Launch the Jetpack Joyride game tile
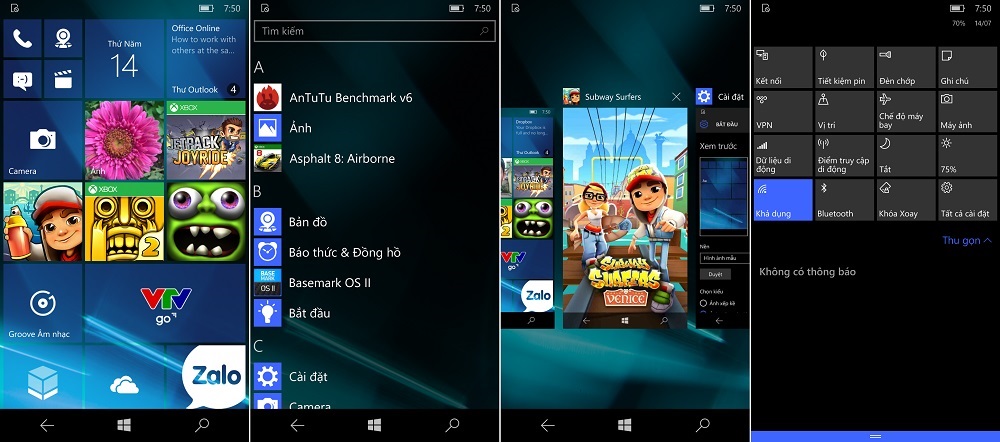The width and height of the screenshot is (1000, 442). tap(206, 140)
